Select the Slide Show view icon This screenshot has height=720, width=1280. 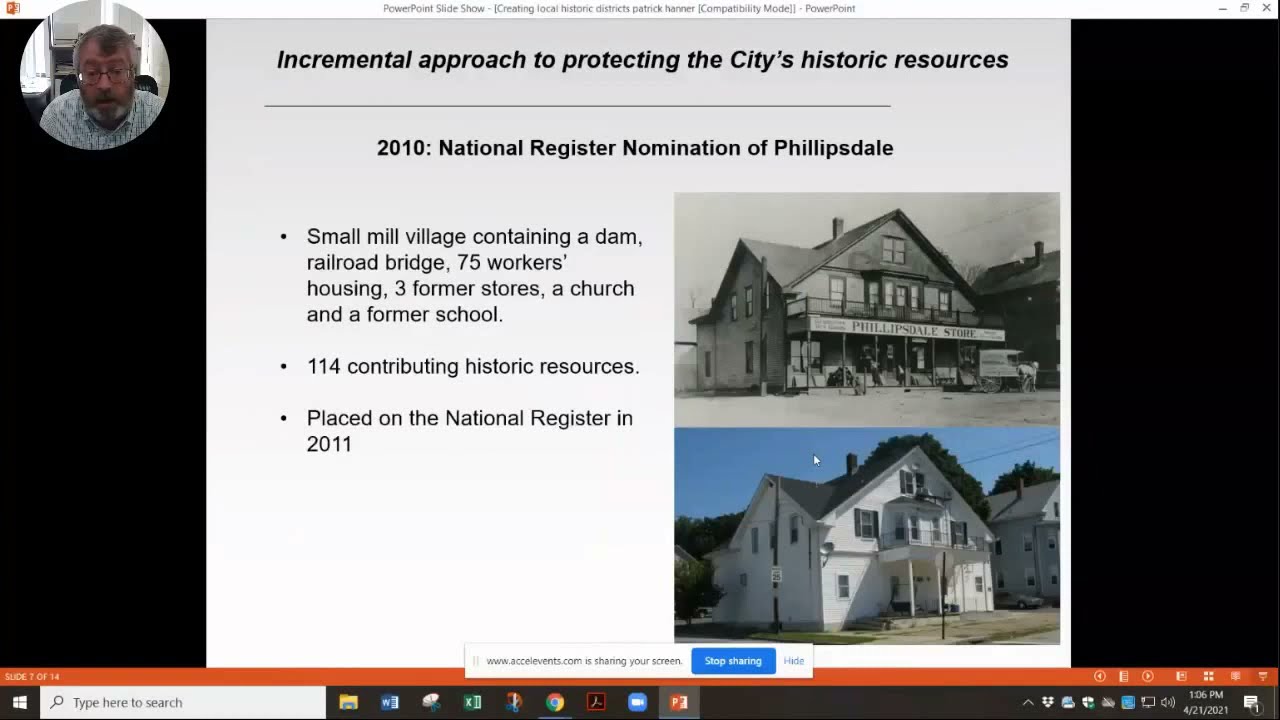(x=1262, y=677)
